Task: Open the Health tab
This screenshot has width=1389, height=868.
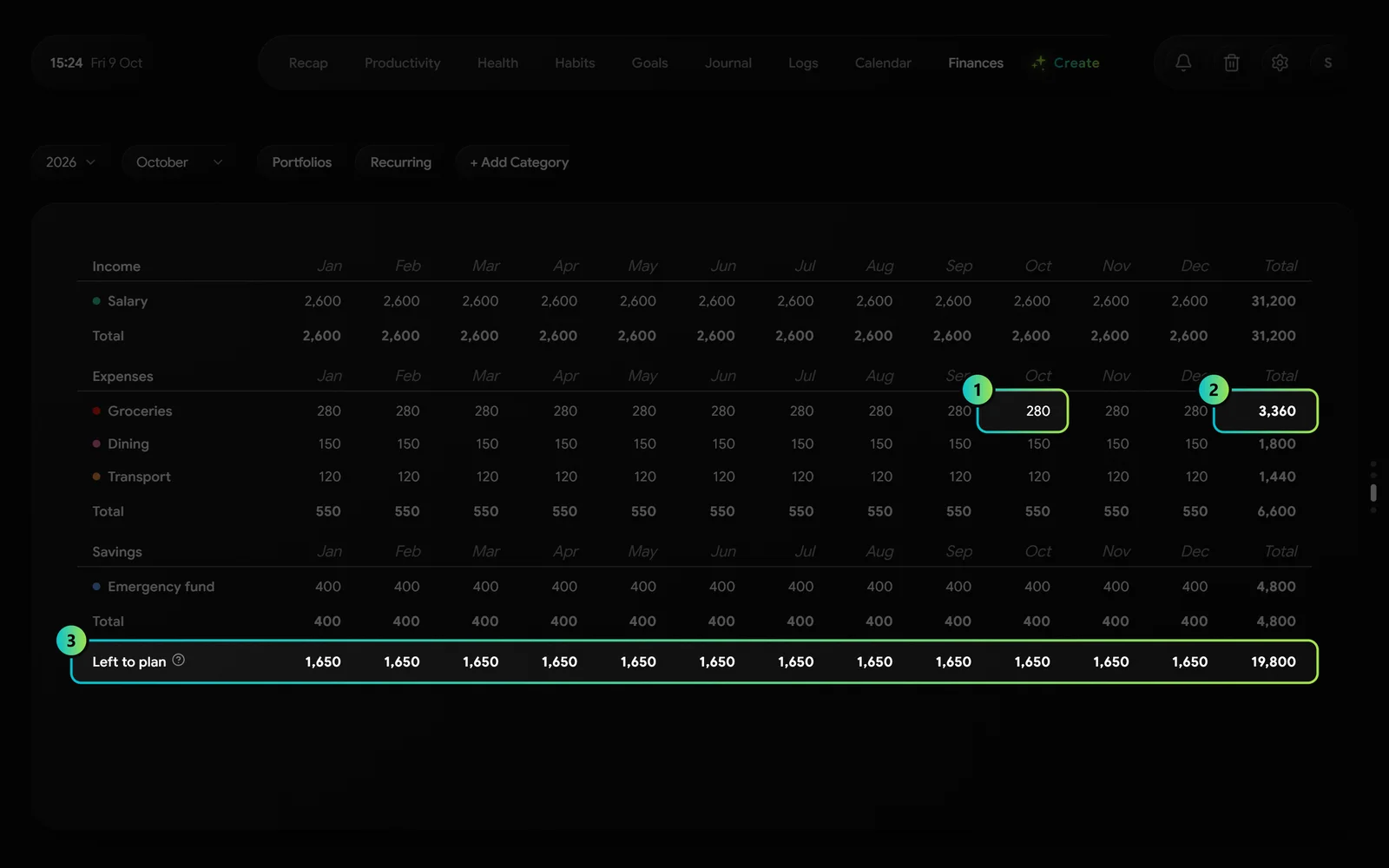Action: coord(497,62)
